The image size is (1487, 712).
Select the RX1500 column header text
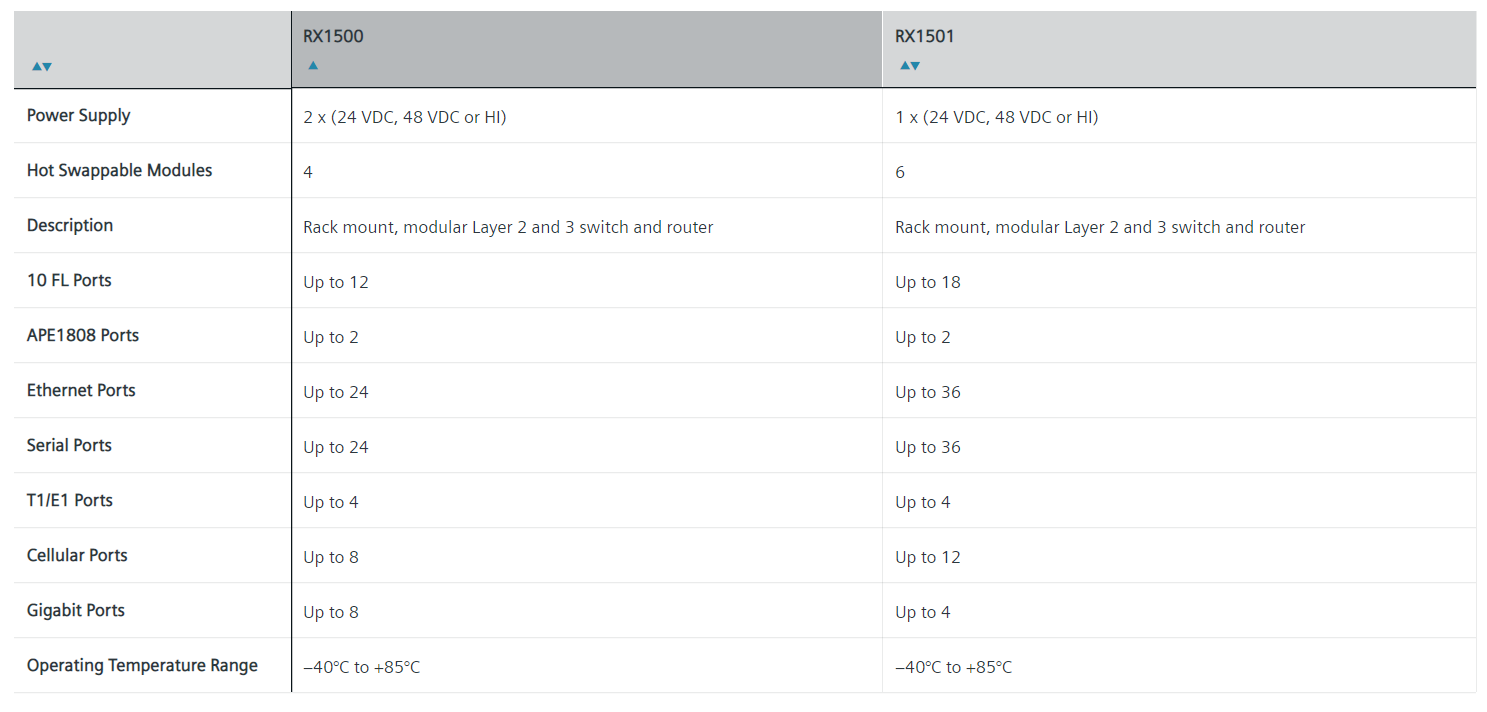[x=333, y=36]
